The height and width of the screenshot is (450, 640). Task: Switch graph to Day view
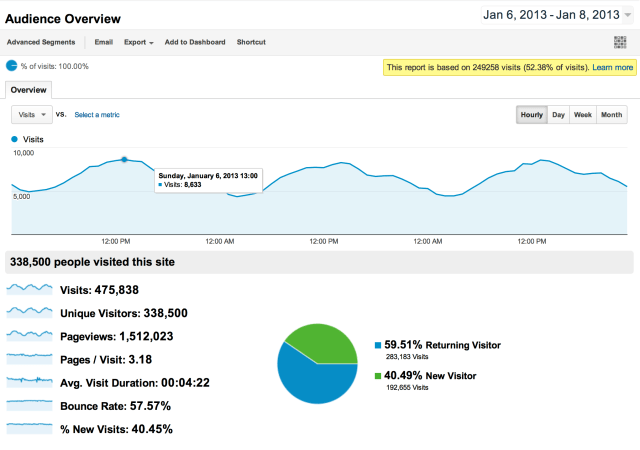[x=558, y=115]
